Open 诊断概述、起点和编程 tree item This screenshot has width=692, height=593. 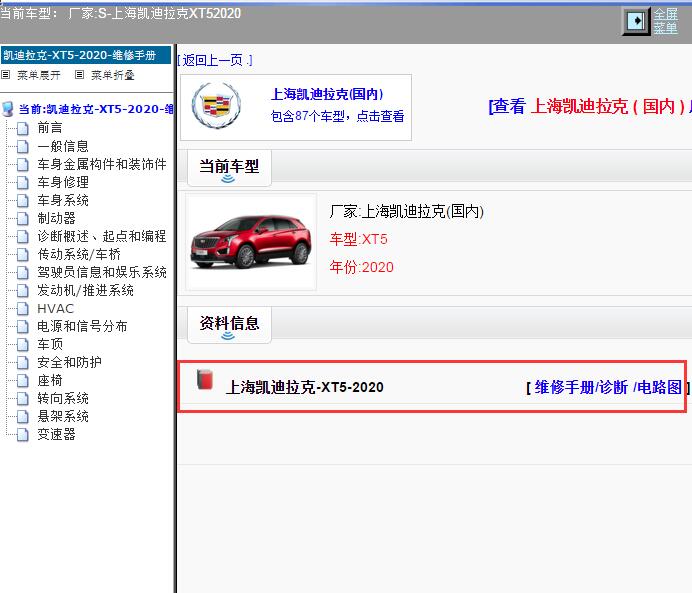point(102,236)
